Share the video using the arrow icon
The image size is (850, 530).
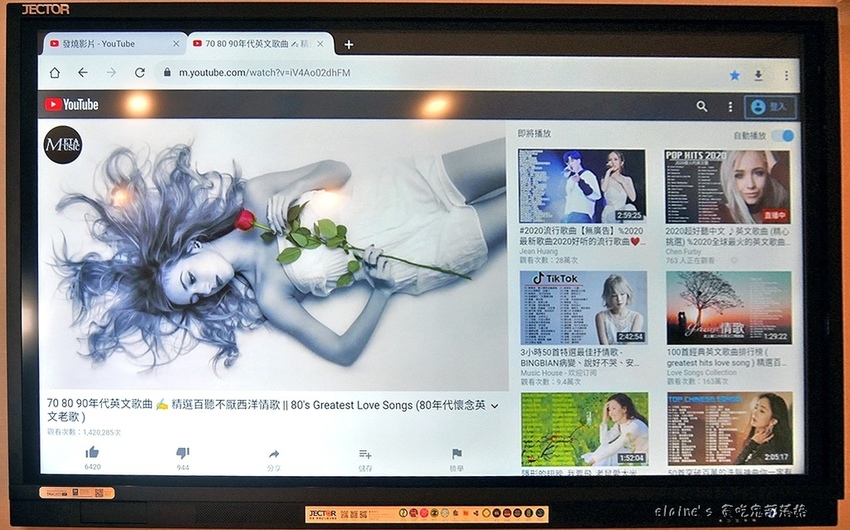(x=274, y=454)
